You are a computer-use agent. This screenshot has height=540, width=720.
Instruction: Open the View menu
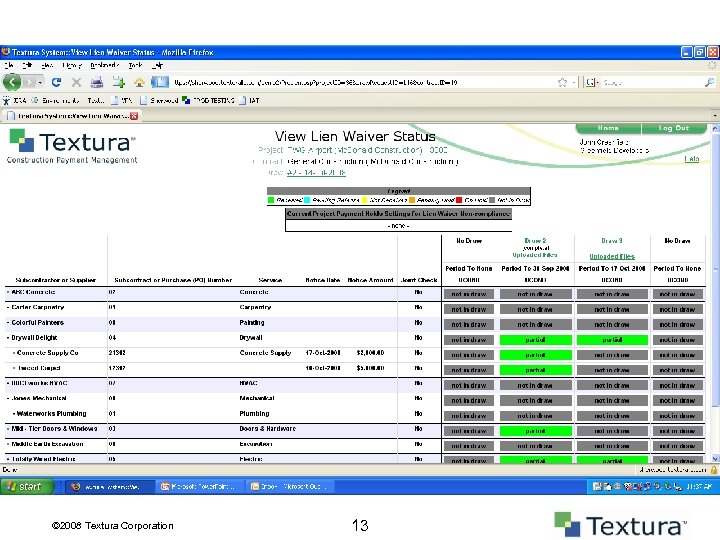click(x=47, y=66)
